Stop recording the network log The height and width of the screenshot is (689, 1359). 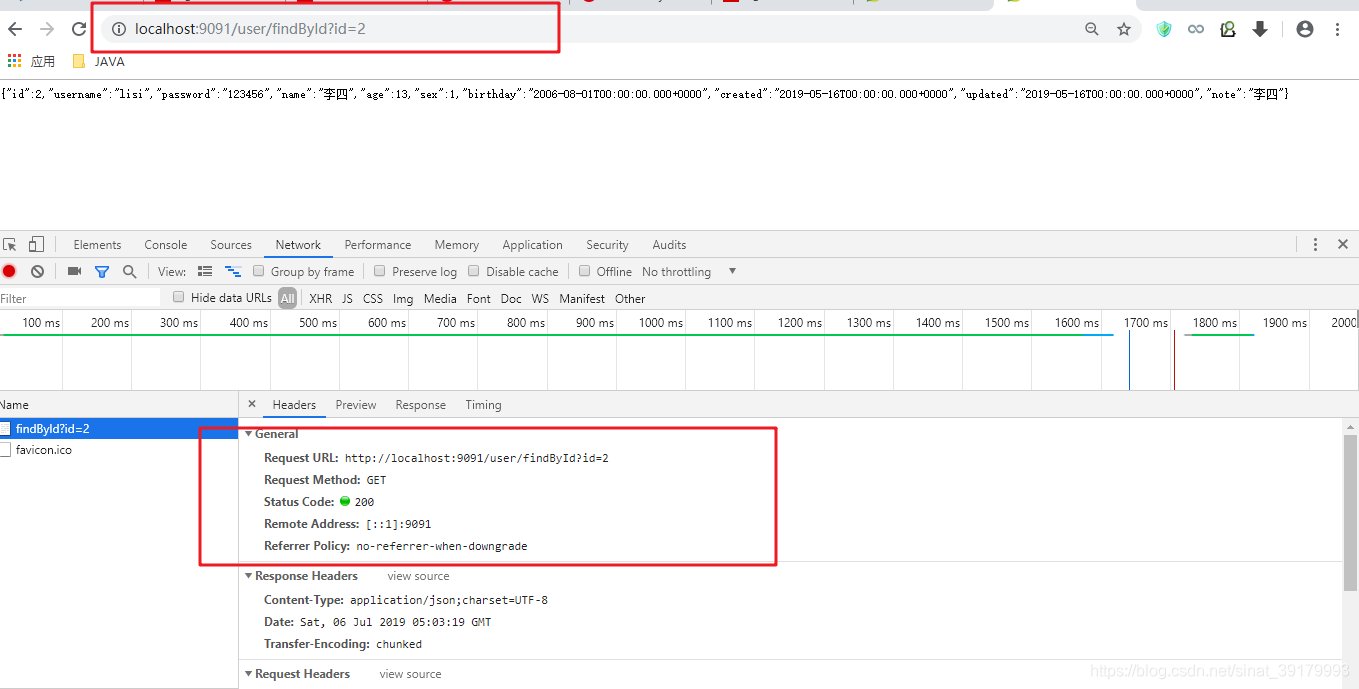pos(9,271)
